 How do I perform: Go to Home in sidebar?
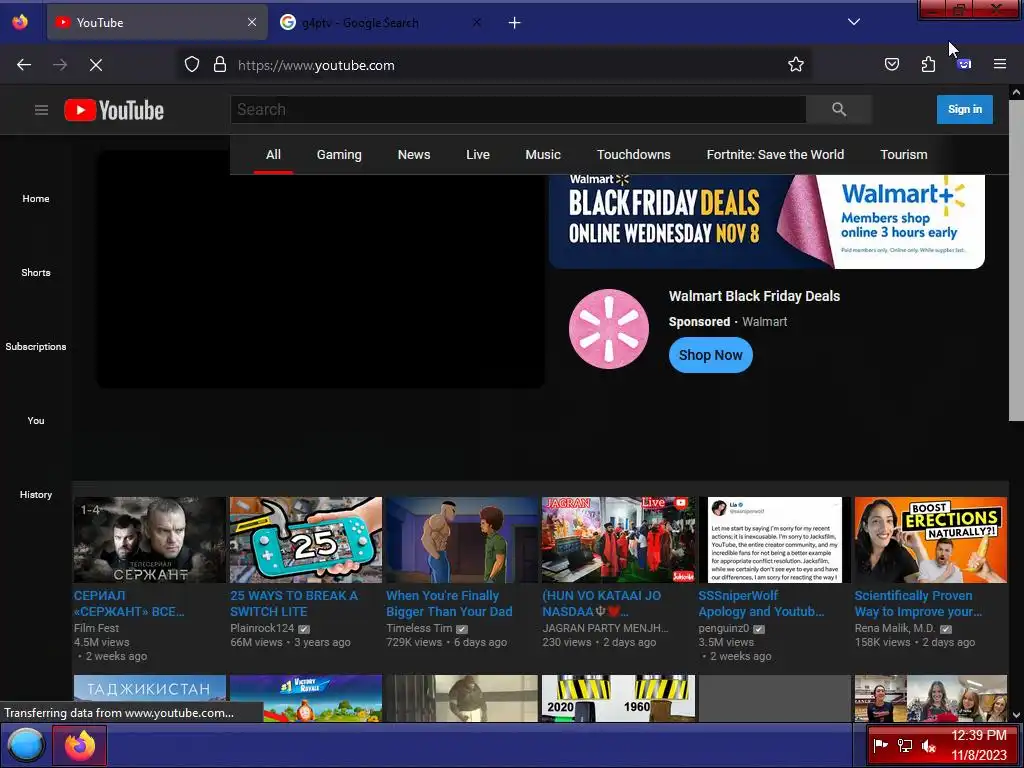(36, 199)
